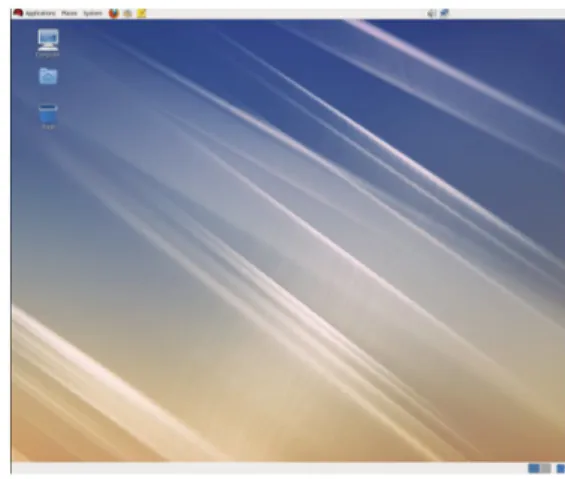This screenshot has height=479, width=565.
Task: Select the Trash desktop icon
Action: coord(48,114)
